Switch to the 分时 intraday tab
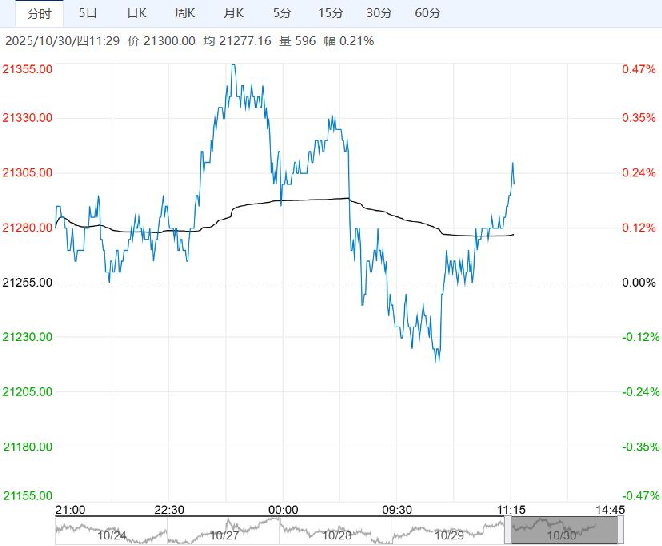Viewport: 662px width, 546px height. pyautogui.click(x=40, y=13)
